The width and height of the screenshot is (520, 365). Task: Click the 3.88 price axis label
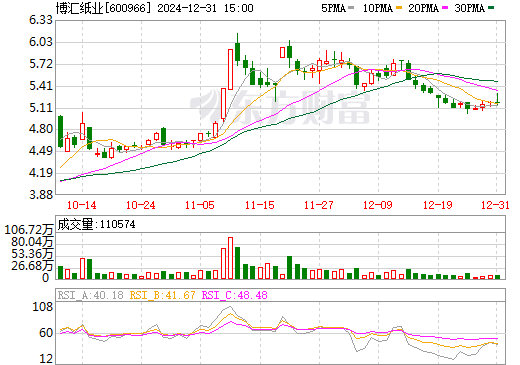[x=41, y=194]
